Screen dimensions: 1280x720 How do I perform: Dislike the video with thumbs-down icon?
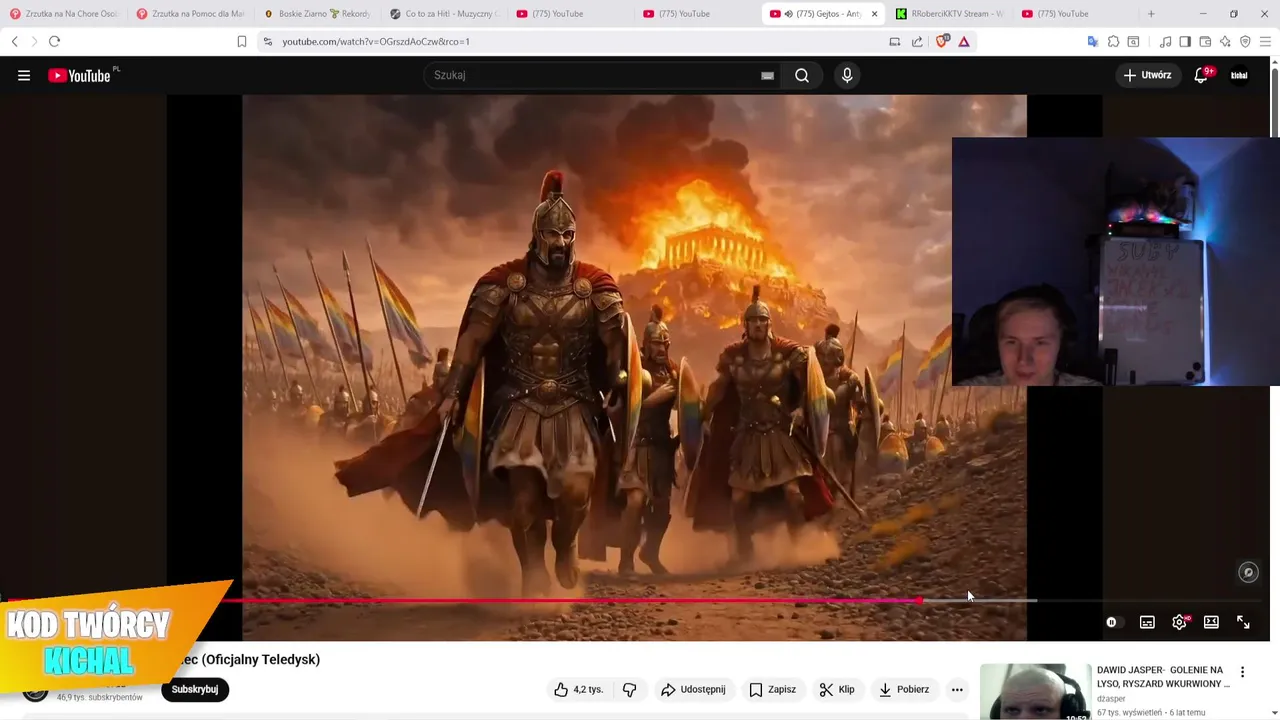(630, 689)
